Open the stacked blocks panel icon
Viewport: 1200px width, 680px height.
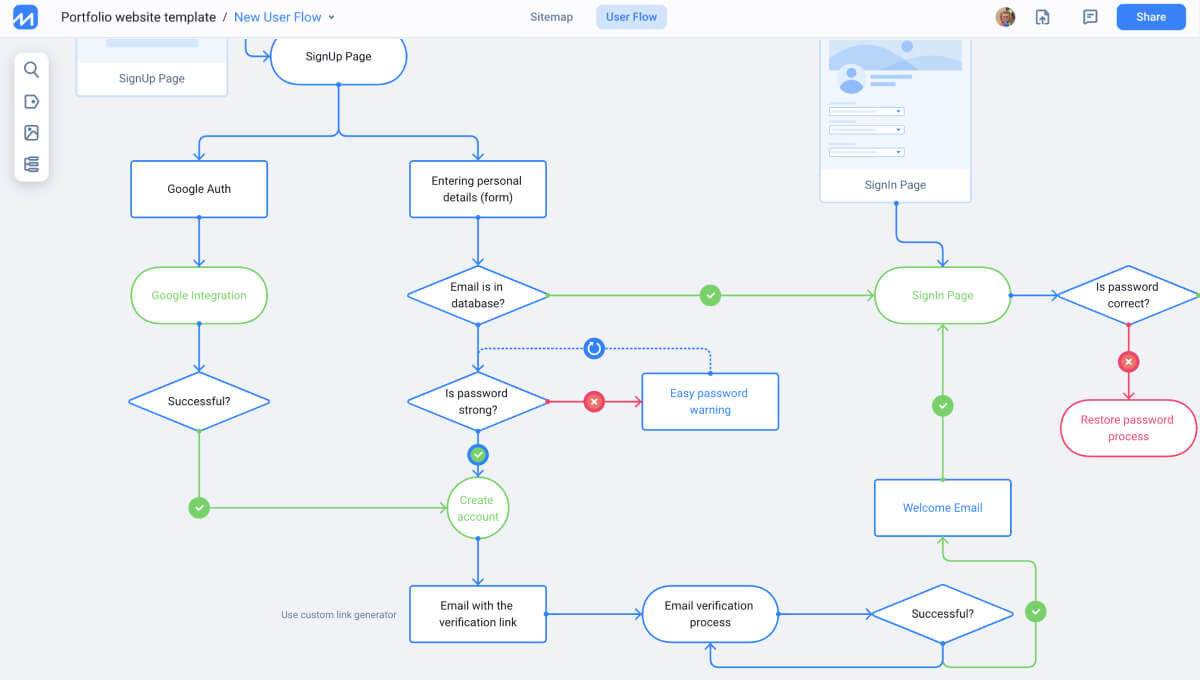tap(31, 164)
